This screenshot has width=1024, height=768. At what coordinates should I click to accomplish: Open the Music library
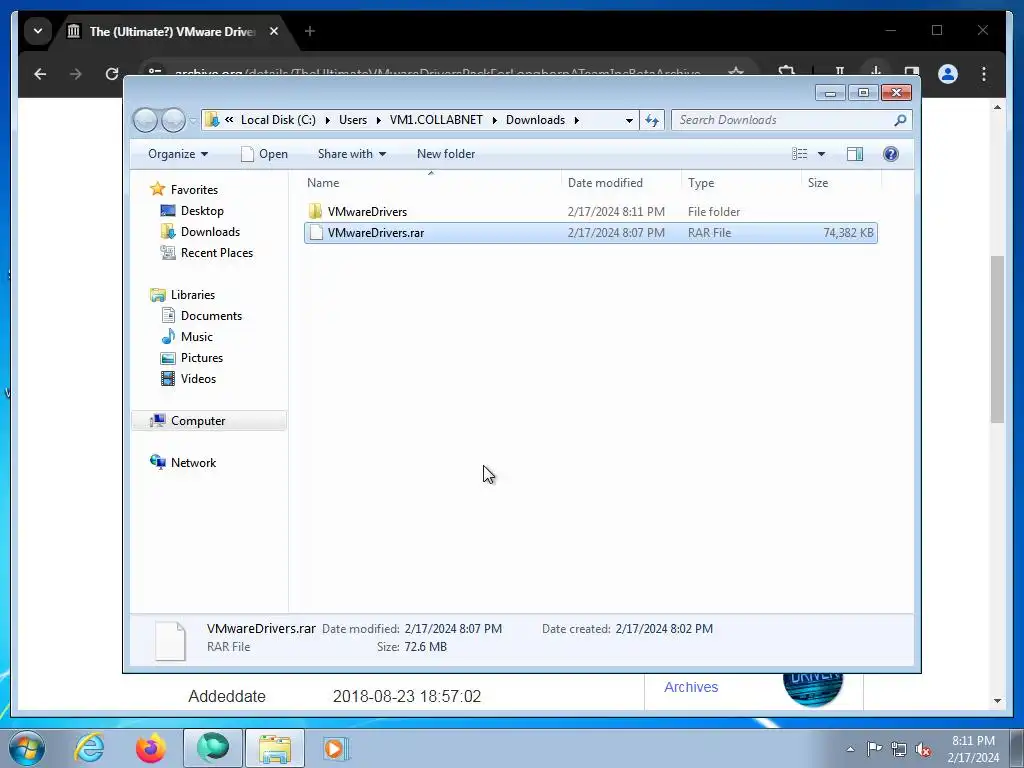point(196,336)
